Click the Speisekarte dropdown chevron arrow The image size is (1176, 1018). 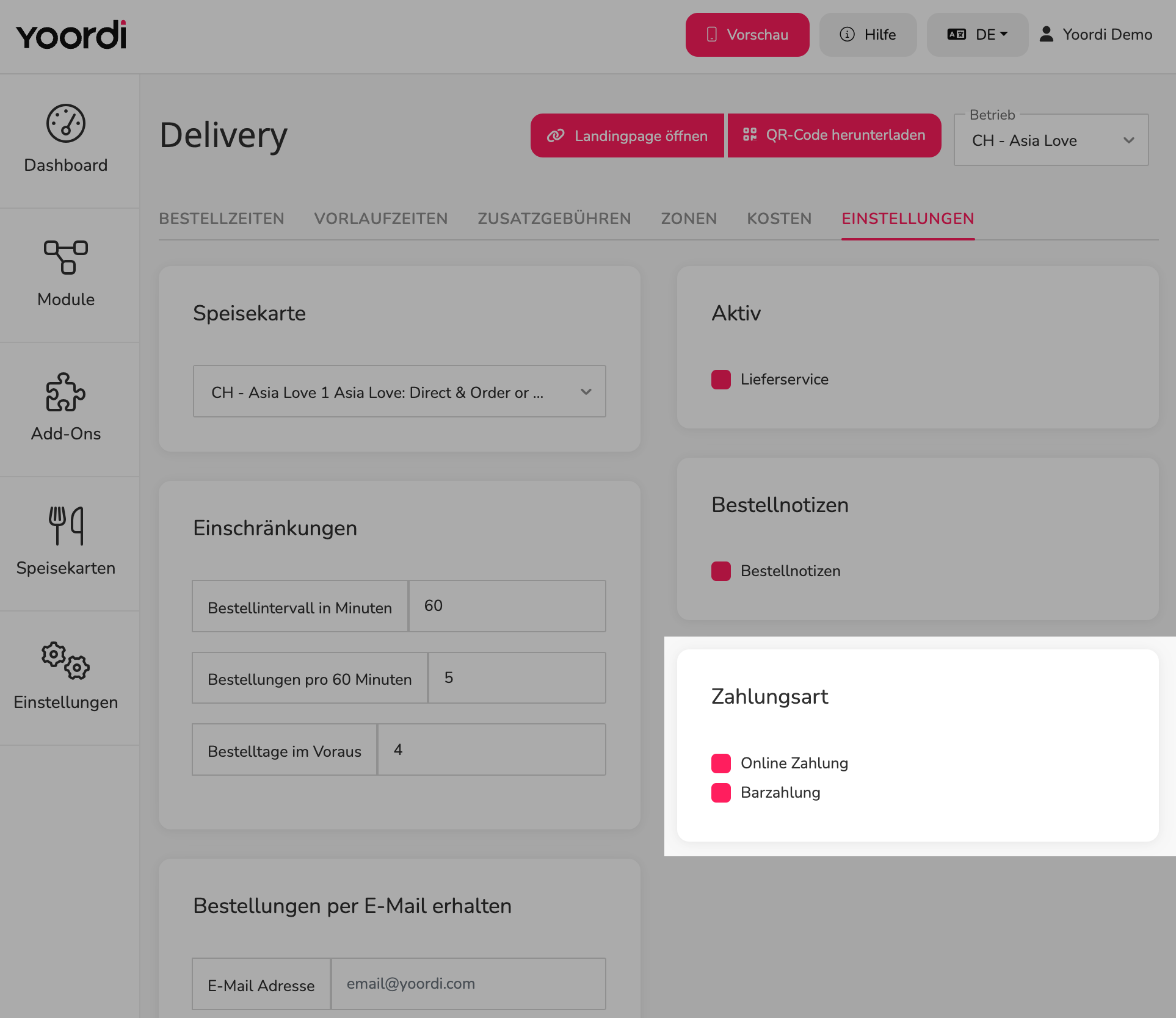(x=586, y=392)
